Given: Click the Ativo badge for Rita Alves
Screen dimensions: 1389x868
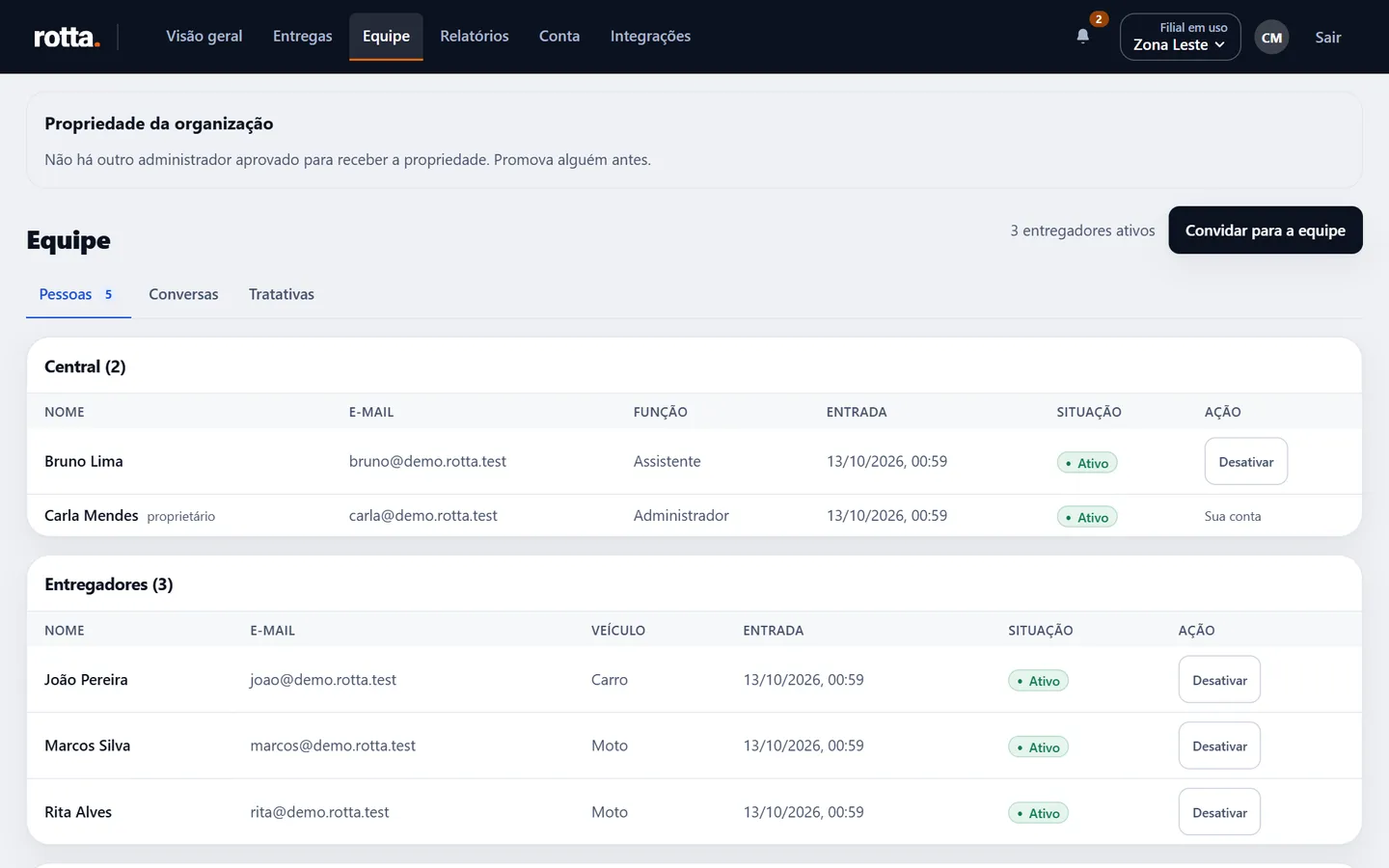Looking at the screenshot, I should coord(1038,813).
